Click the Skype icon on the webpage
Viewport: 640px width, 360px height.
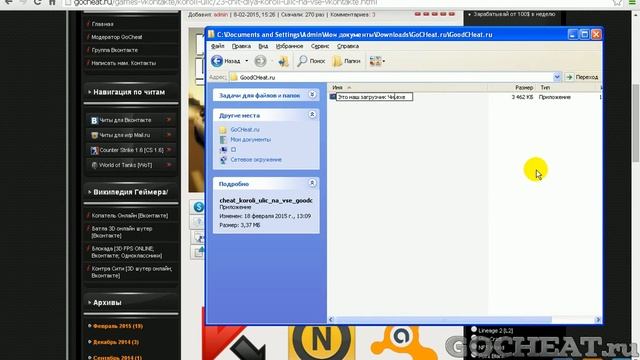pos(199,207)
